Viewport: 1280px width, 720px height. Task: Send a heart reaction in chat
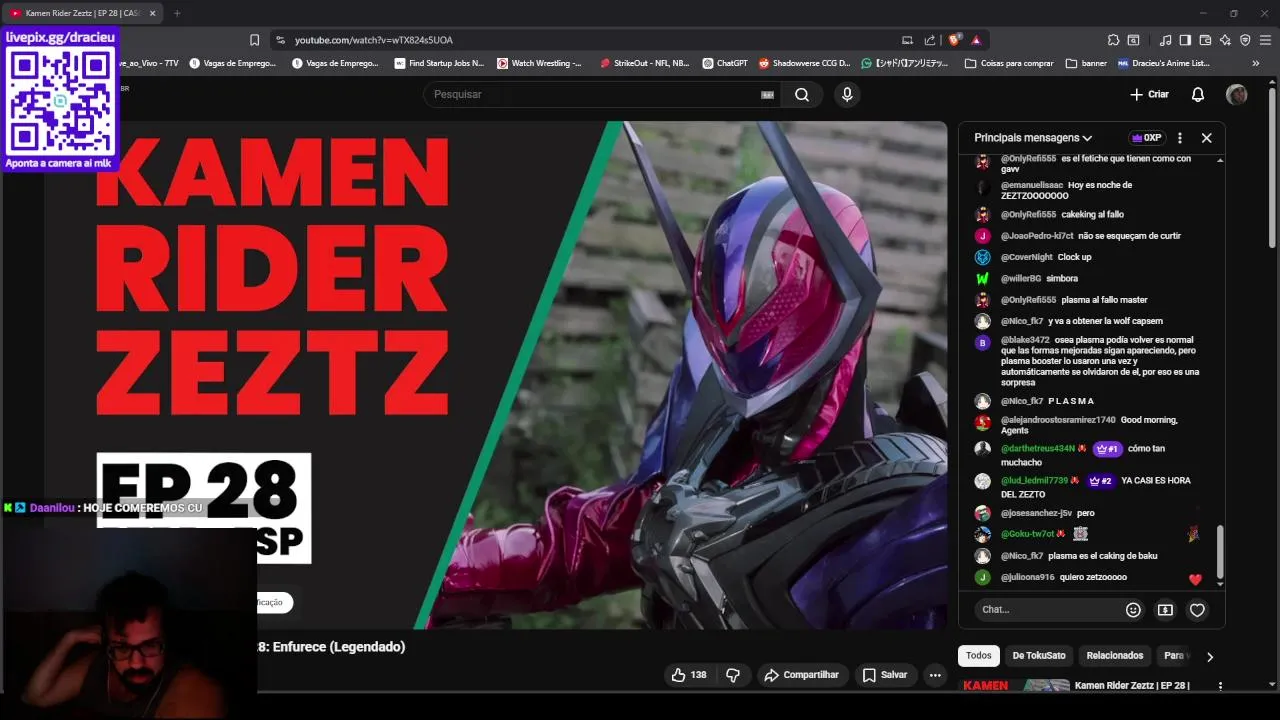pos(1197,609)
